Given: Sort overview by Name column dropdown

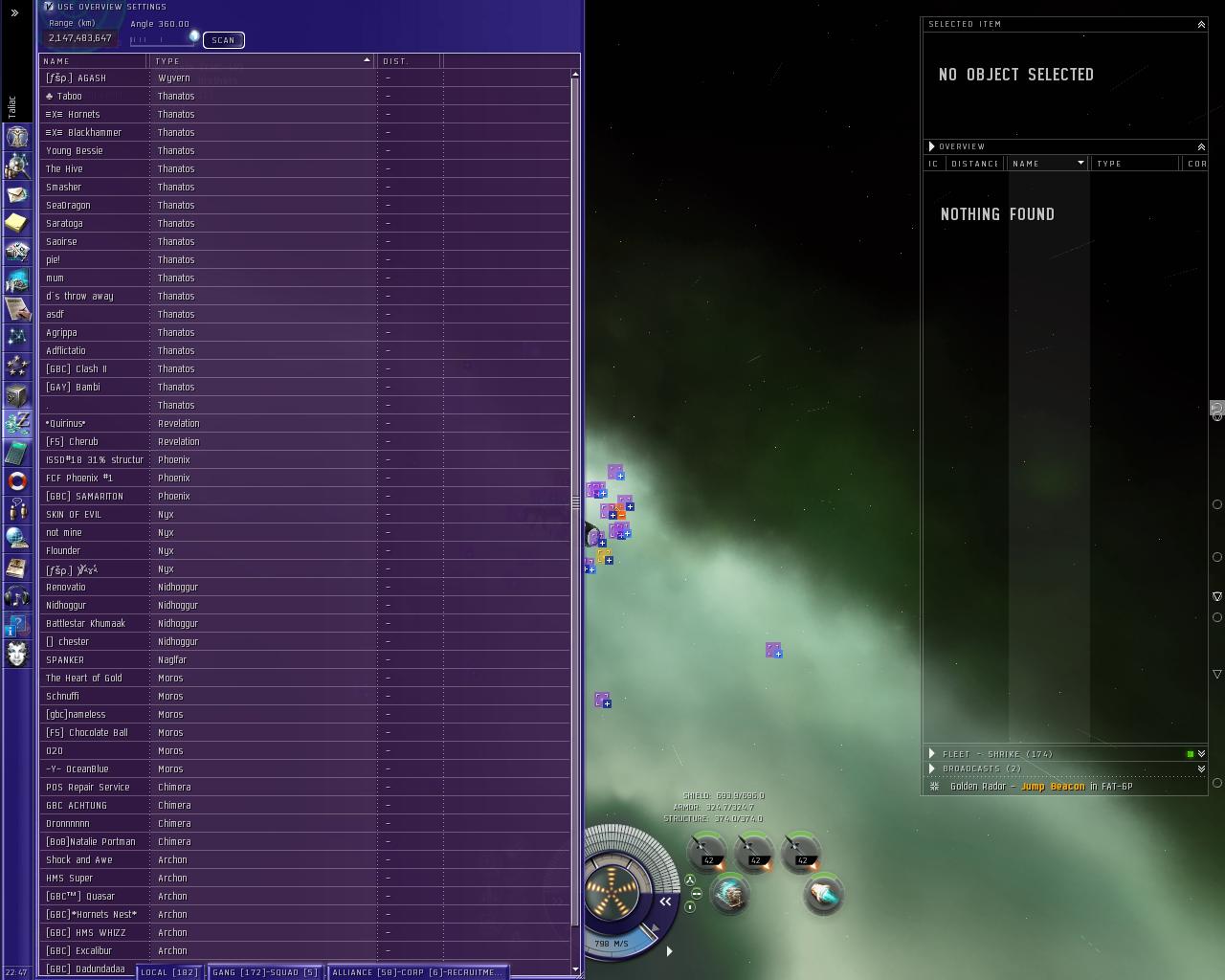Looking at the screenshot, I should tap(1080, 164).
